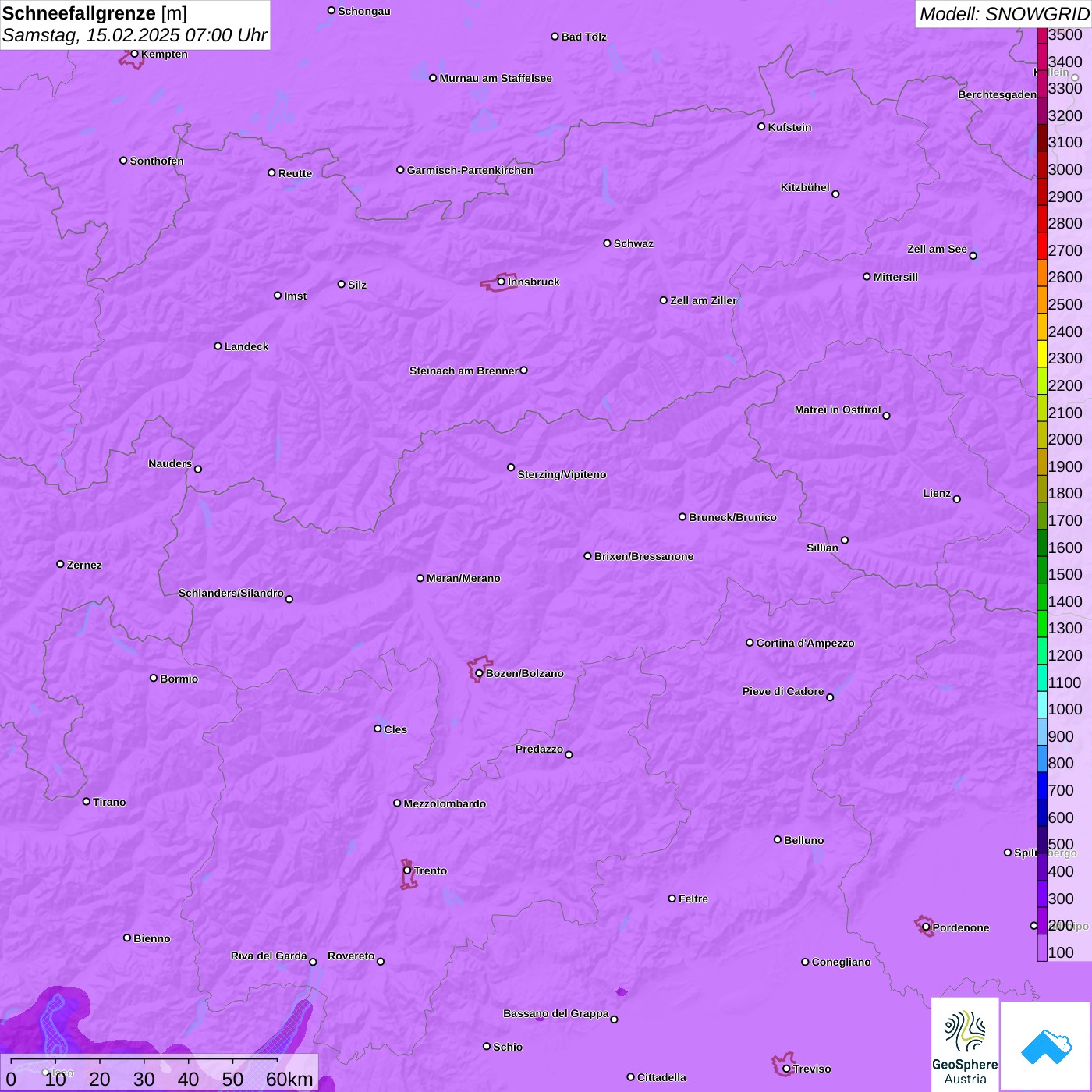
Task: Click the Sterzing/Vipiteno label
Action: pos(562,474)
